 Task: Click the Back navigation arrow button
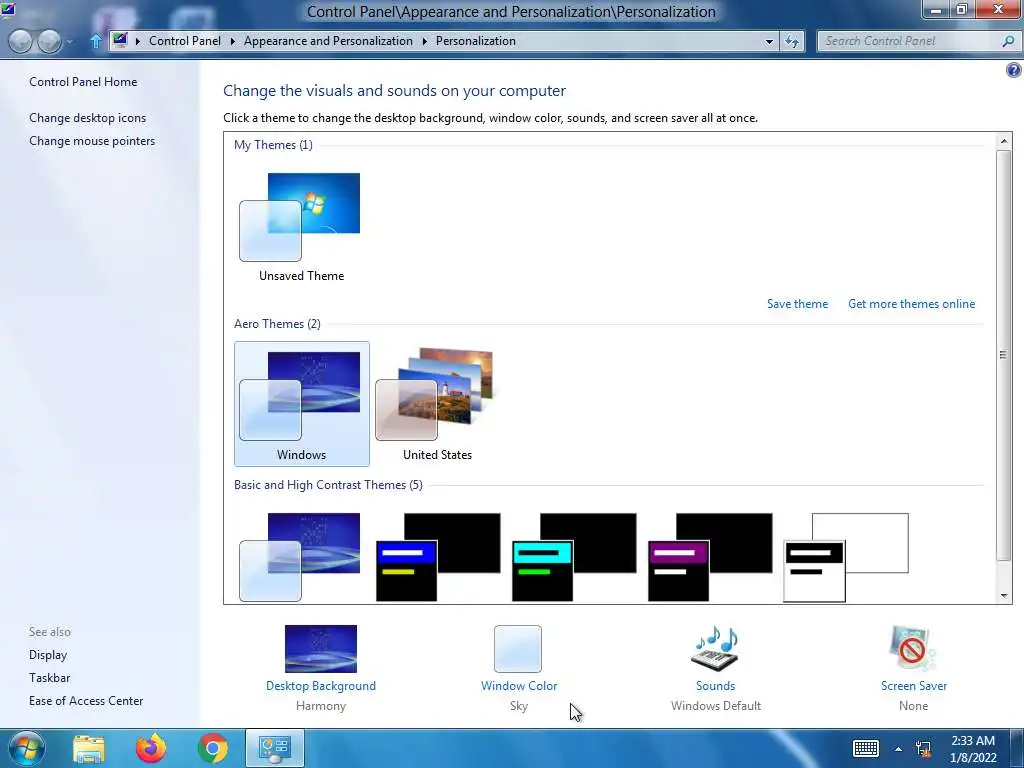click(x=20, y=41)
